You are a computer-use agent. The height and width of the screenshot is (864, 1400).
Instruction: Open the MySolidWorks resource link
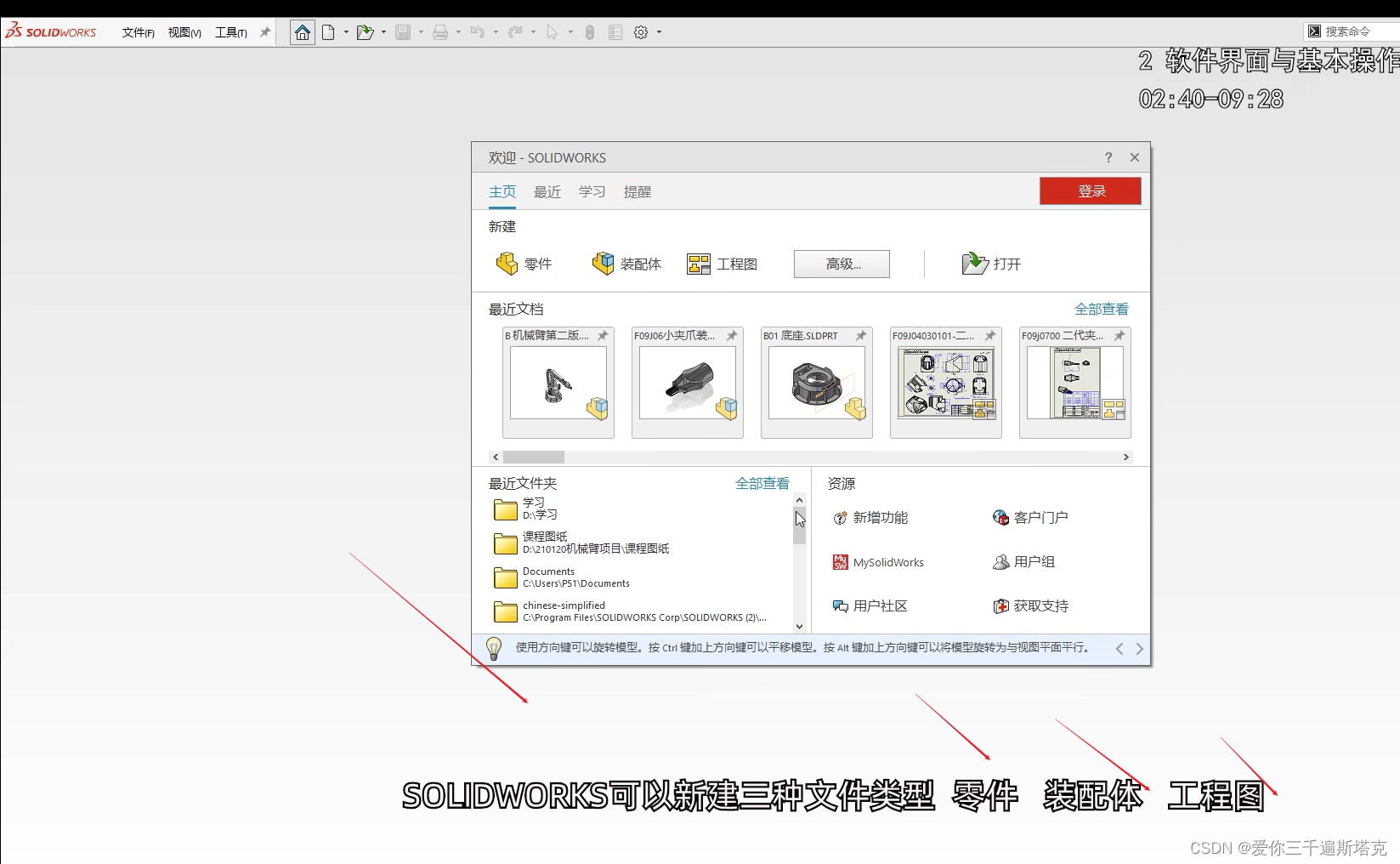(x=878, y=562)
